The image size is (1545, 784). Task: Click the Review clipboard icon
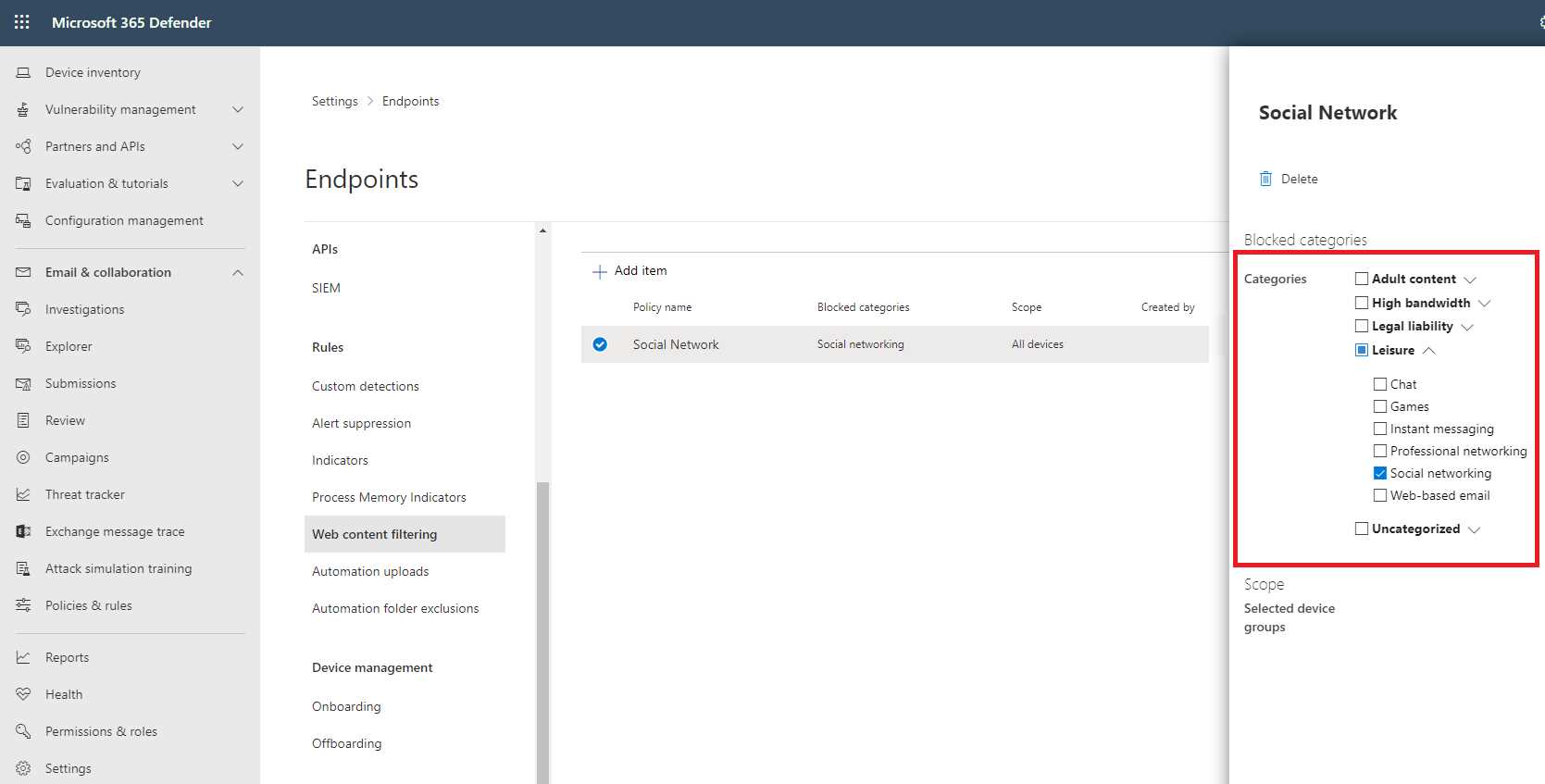click(23, 420)
